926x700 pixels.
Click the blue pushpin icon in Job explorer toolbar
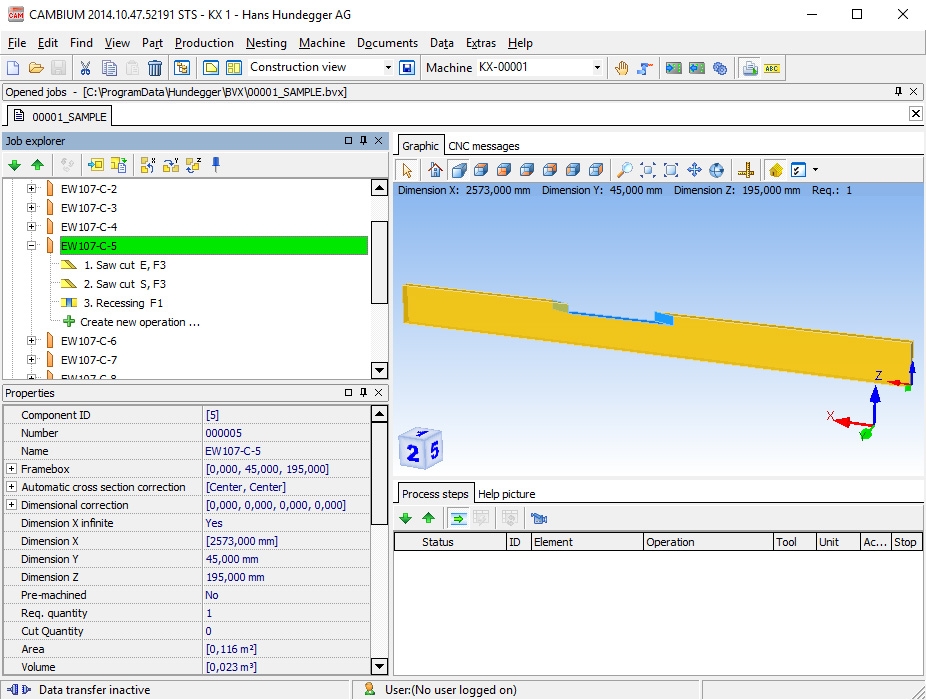click(x=216, y=165)
